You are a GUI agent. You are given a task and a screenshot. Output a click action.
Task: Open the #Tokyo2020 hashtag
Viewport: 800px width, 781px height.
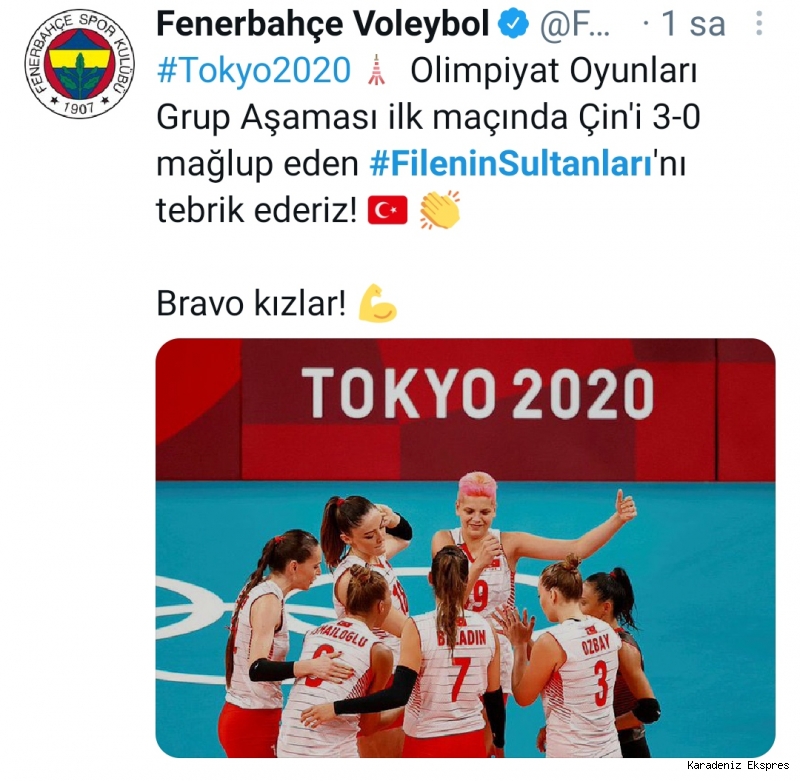coord(254,70)
